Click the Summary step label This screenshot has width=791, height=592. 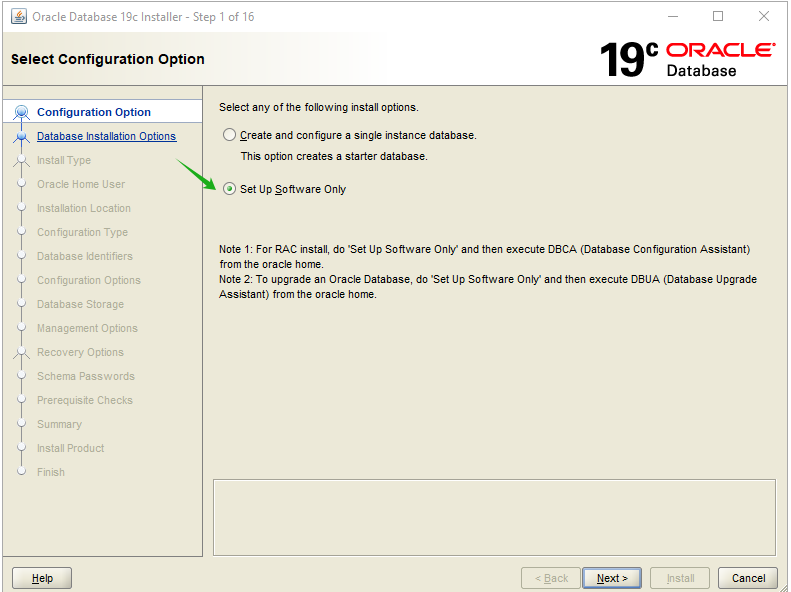click(x=60, y=424)
